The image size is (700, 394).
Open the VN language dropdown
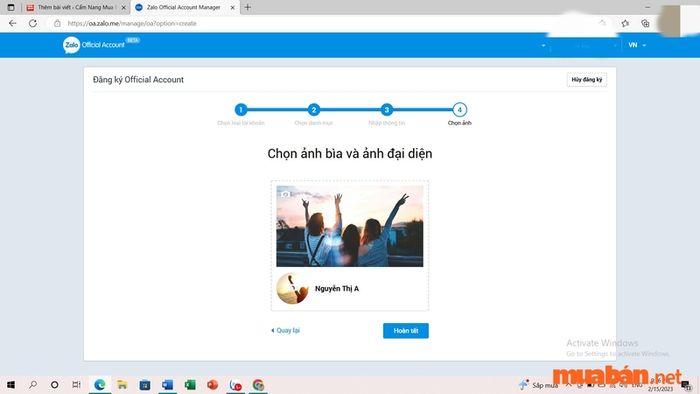[x=637, y=45]
